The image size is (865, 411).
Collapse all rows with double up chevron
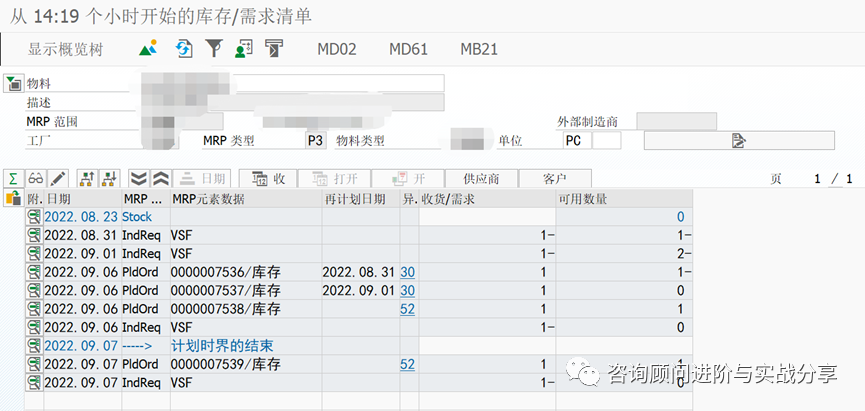point(161,179)
